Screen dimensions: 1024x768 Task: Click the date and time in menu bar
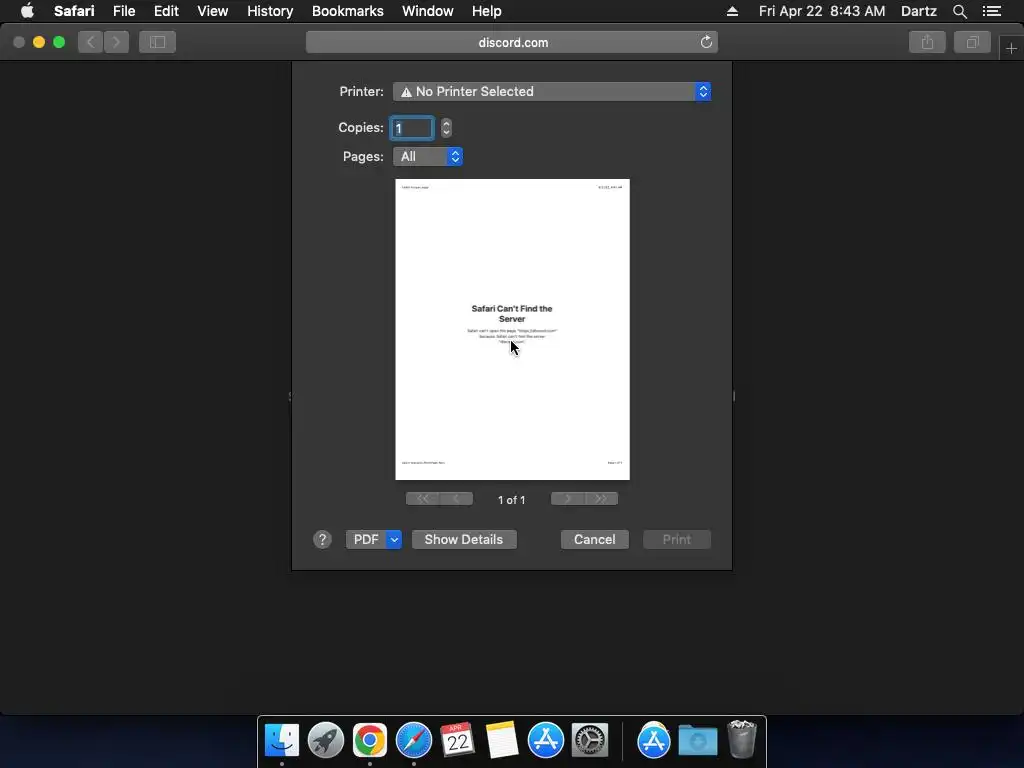tap(822, 11)
